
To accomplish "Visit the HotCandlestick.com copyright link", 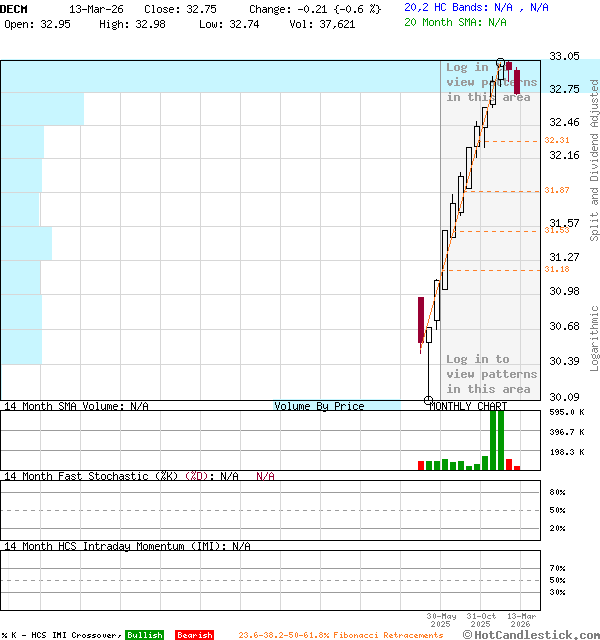I will [x=531, y=634].
